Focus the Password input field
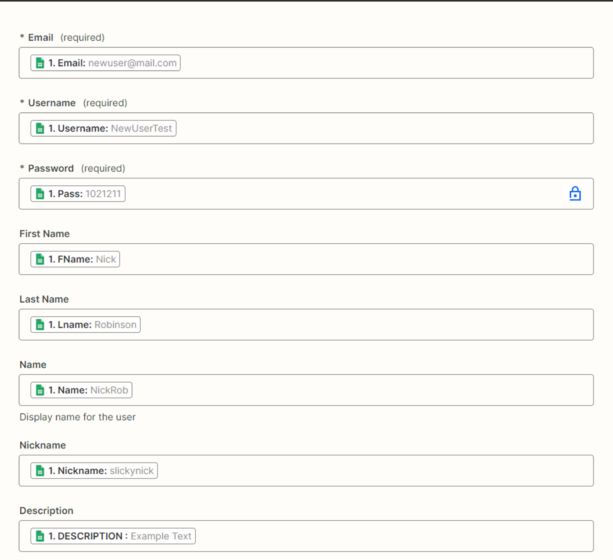This screenshot has width=613, height=560. pos(306,194)
